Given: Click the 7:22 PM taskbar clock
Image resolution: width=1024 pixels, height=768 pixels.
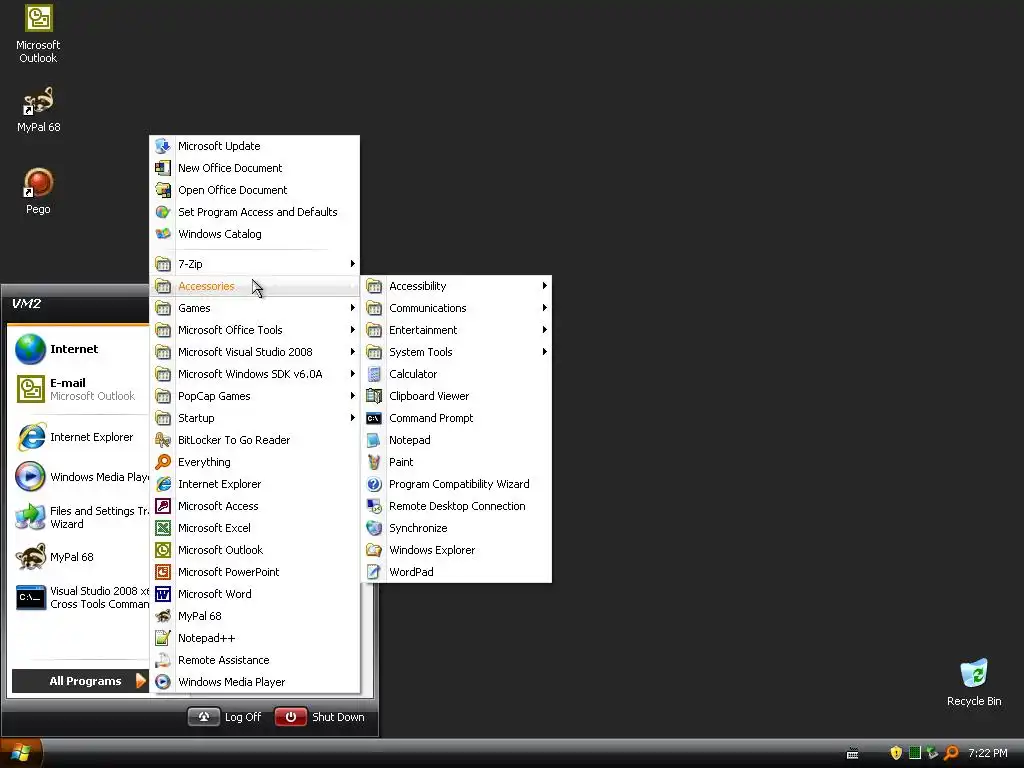Looking at the screenshot, I should click(987, 753).
